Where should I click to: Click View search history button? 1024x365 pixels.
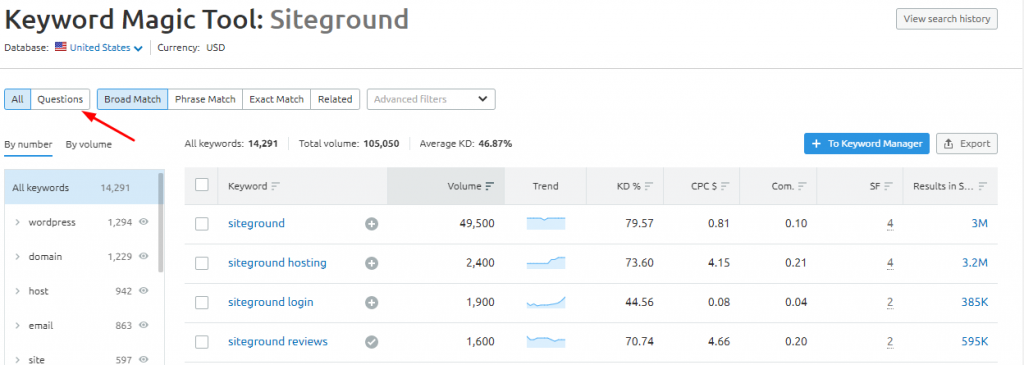947,19
